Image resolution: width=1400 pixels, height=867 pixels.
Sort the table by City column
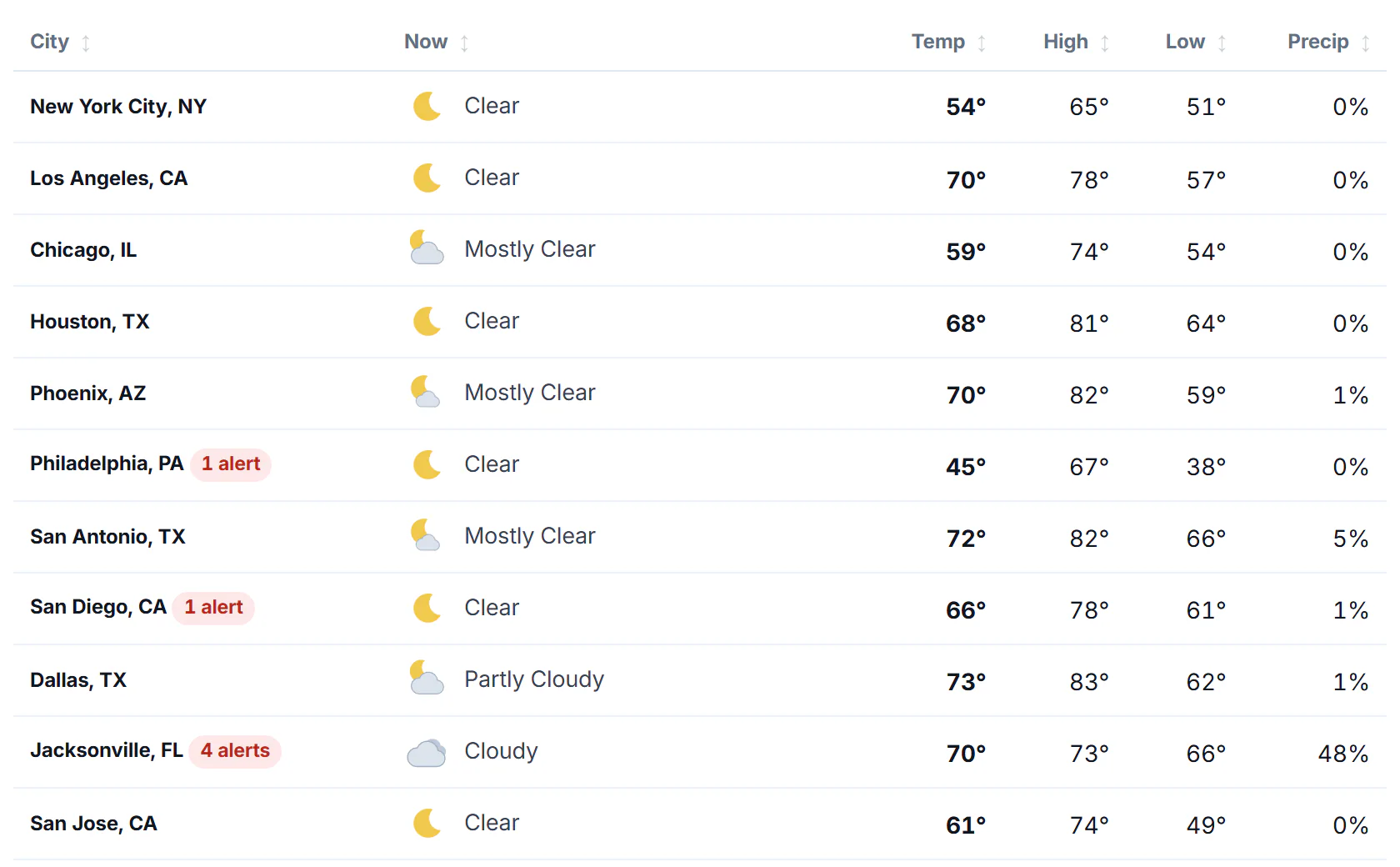pos(60,42)
